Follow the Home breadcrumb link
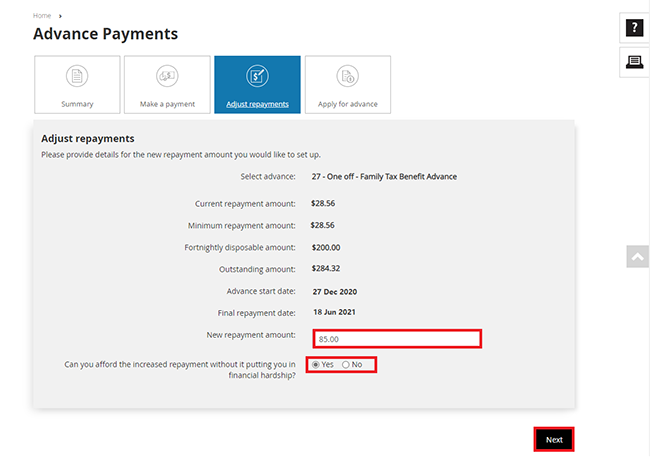Image resolution: width=650 pixels, height=460 pixels. tap(42, 16)
